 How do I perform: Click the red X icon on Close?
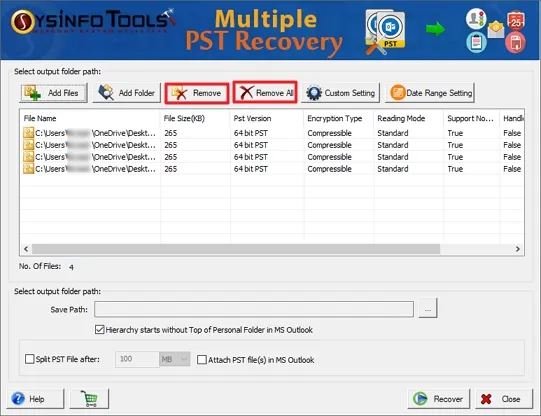486,399
